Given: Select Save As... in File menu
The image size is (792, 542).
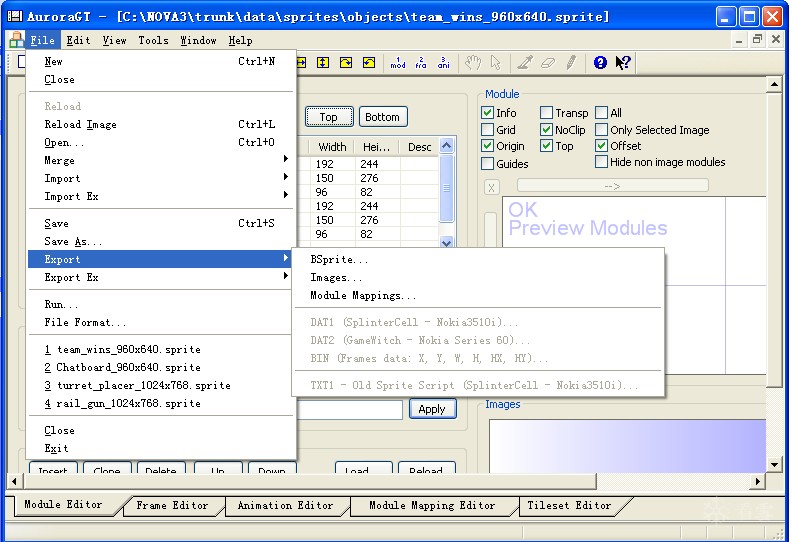Looking at the screenshot, I should (x=161, y=241).
